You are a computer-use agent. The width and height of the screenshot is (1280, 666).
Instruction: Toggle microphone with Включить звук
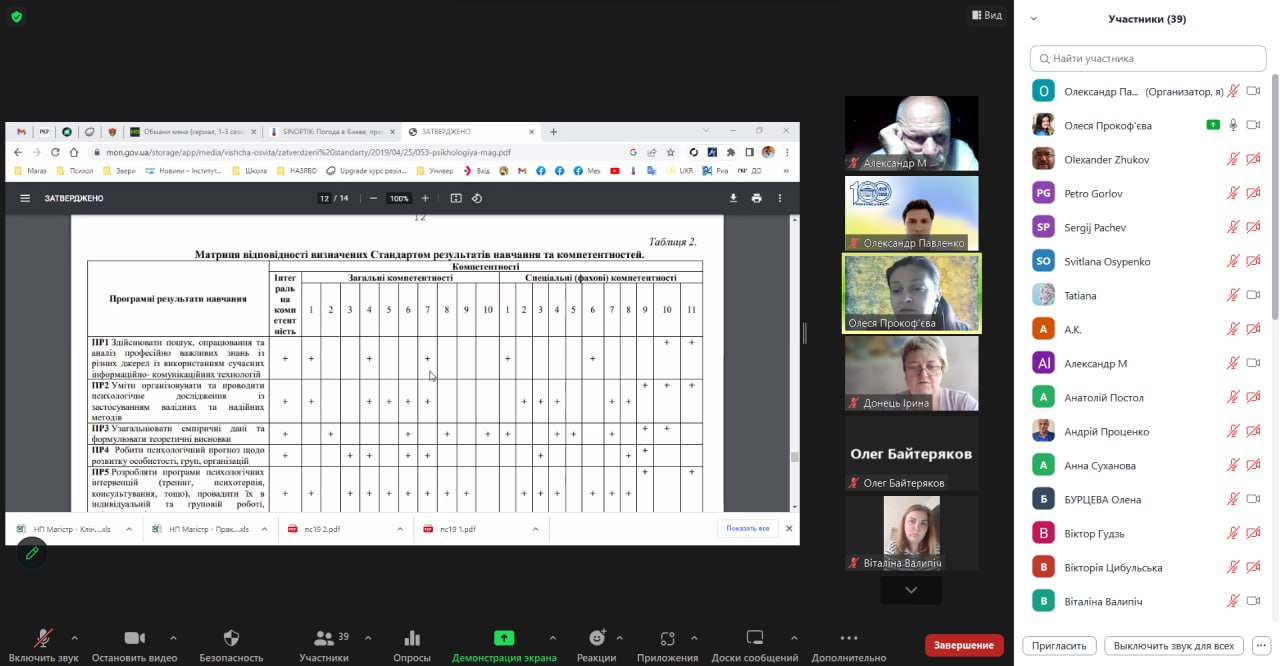point(43,638)
